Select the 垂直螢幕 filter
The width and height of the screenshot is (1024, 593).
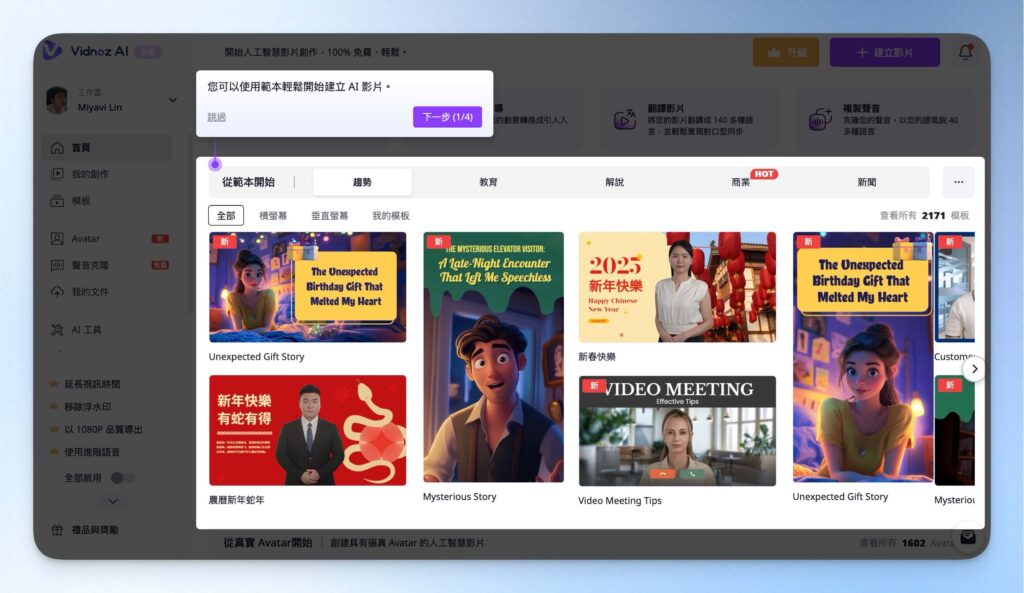pos(329,216)
